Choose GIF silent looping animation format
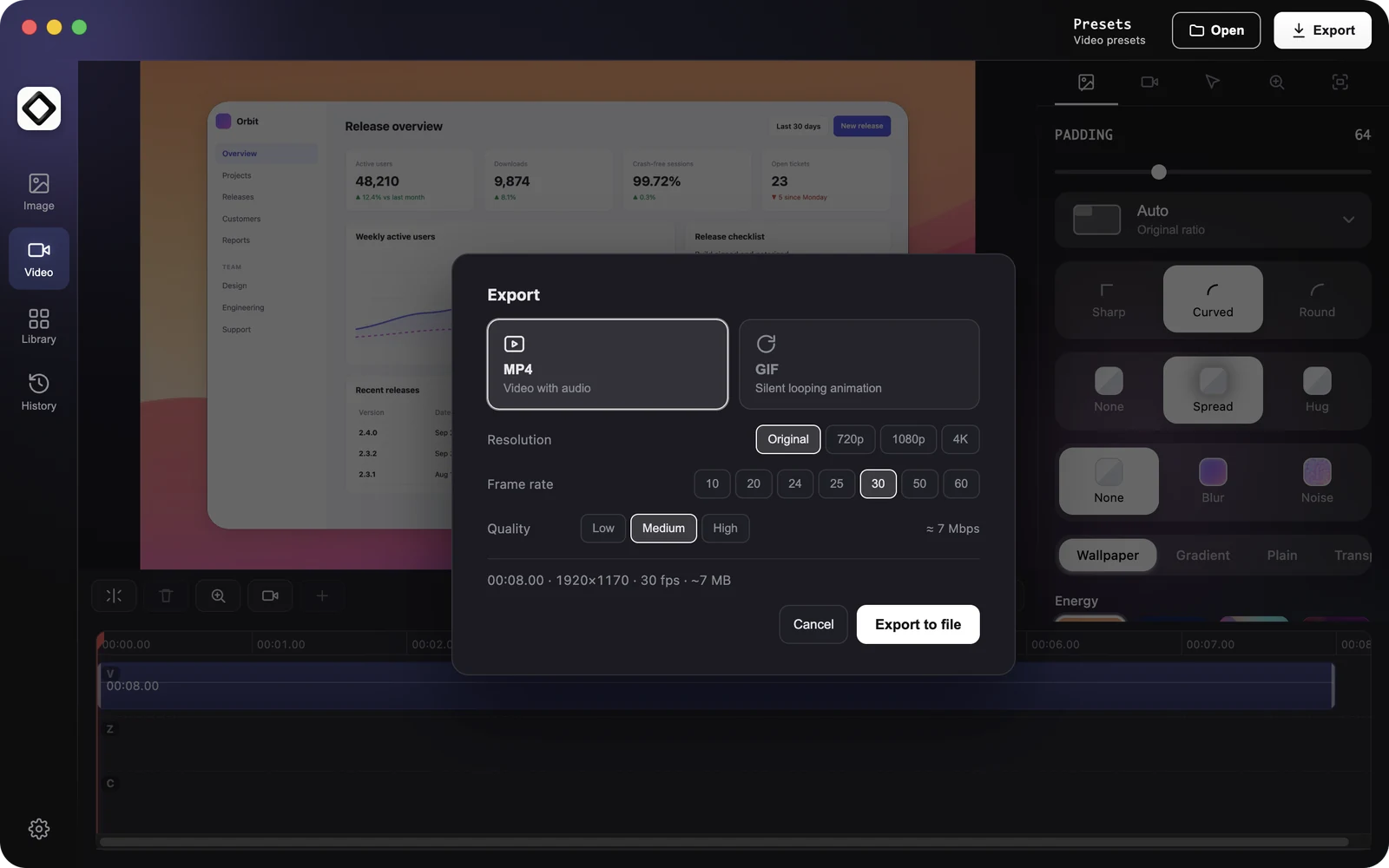 pyautogui.click(x=859, y=365)
